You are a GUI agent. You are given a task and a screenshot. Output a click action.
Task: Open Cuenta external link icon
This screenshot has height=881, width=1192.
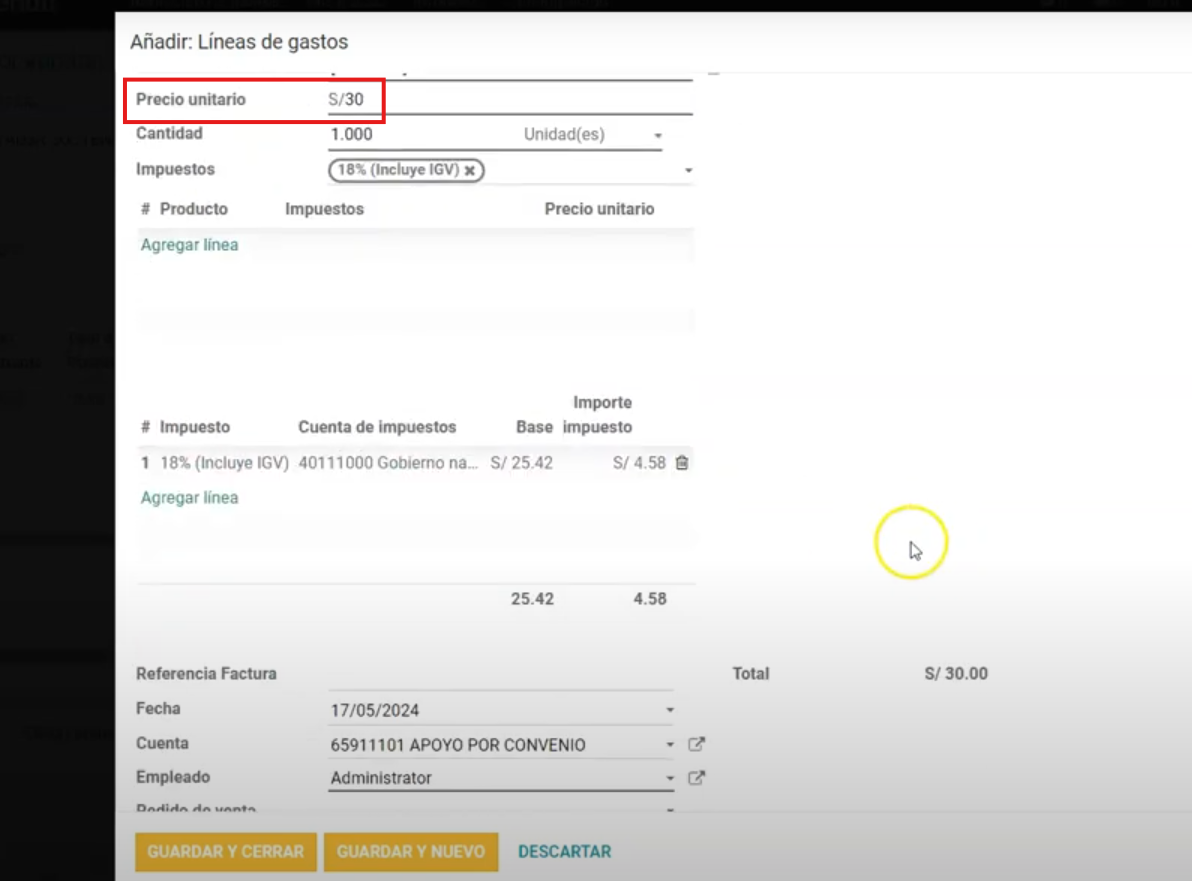pos(697,744)
